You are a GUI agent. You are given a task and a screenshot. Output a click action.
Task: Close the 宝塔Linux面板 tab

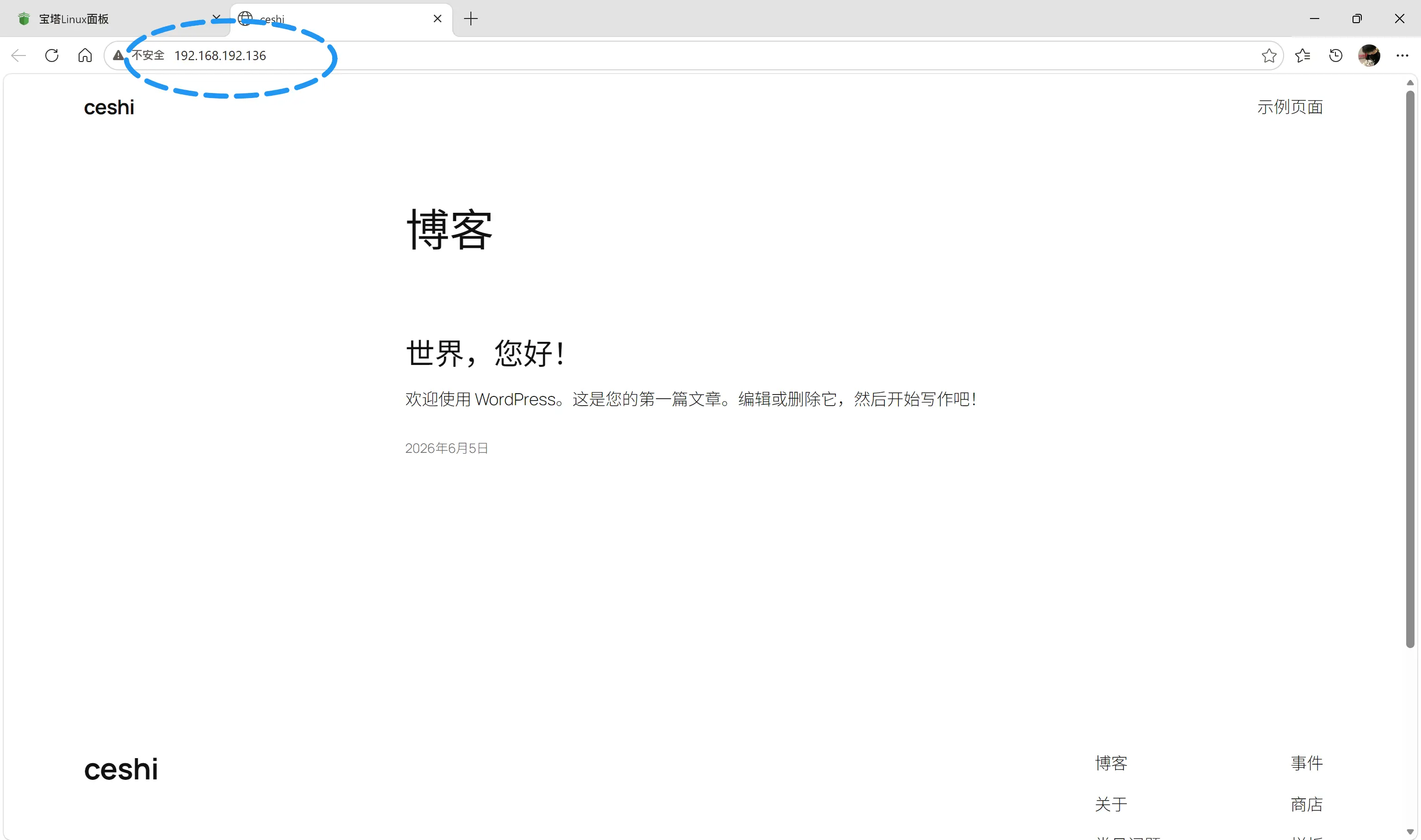[216, 19]
